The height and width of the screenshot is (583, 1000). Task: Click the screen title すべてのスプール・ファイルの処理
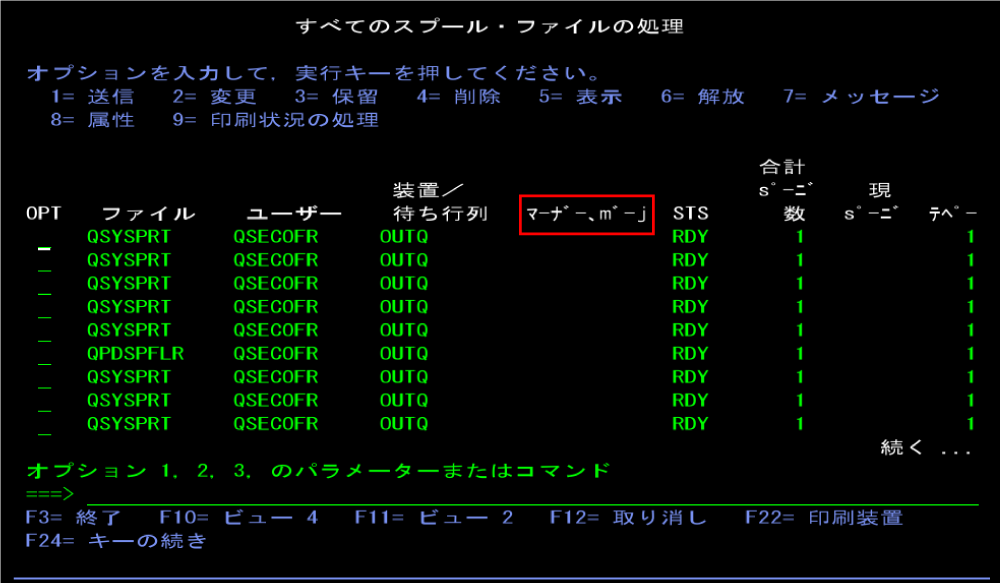[x=490, y=27]
